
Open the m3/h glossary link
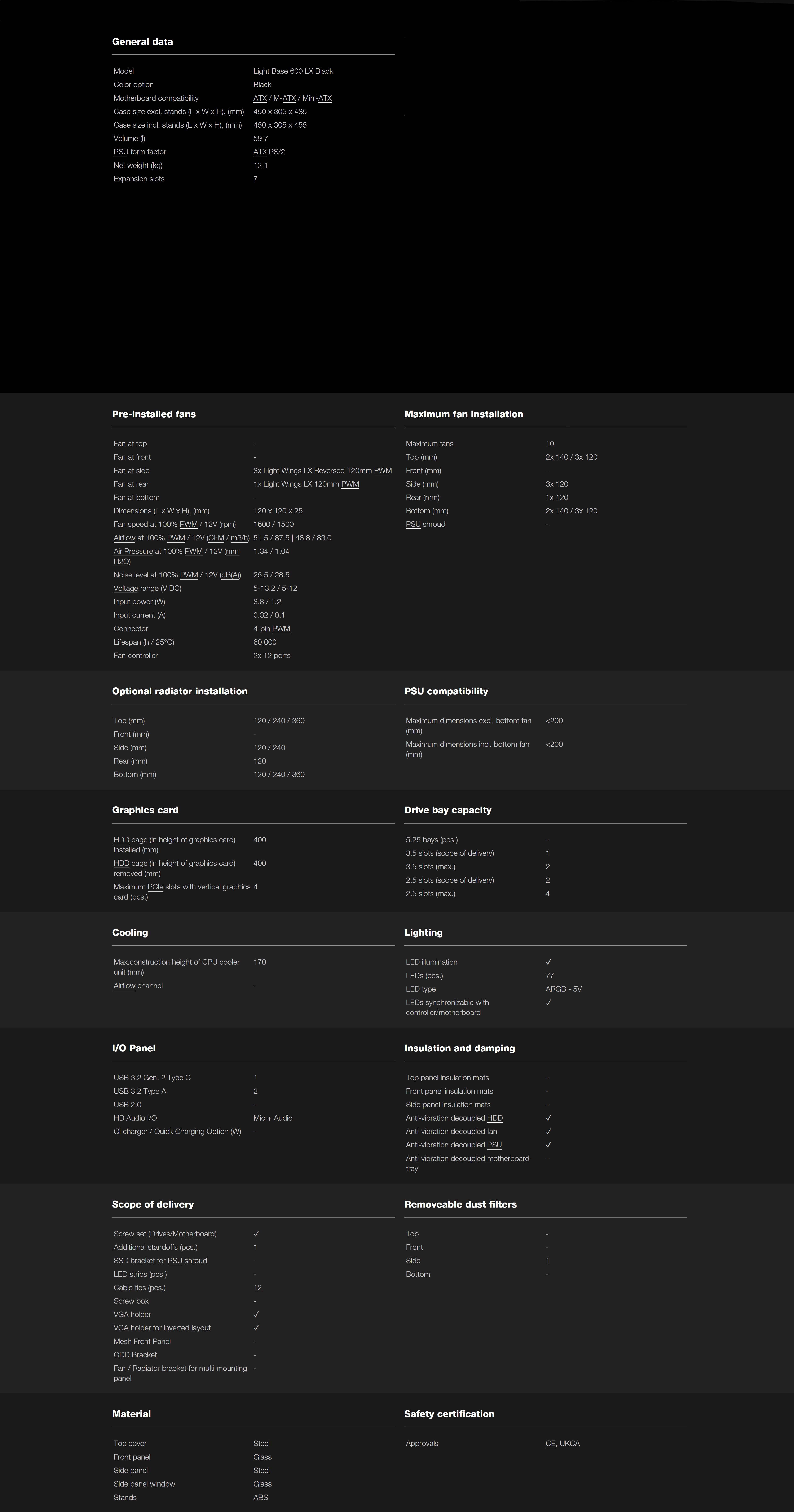239,538
